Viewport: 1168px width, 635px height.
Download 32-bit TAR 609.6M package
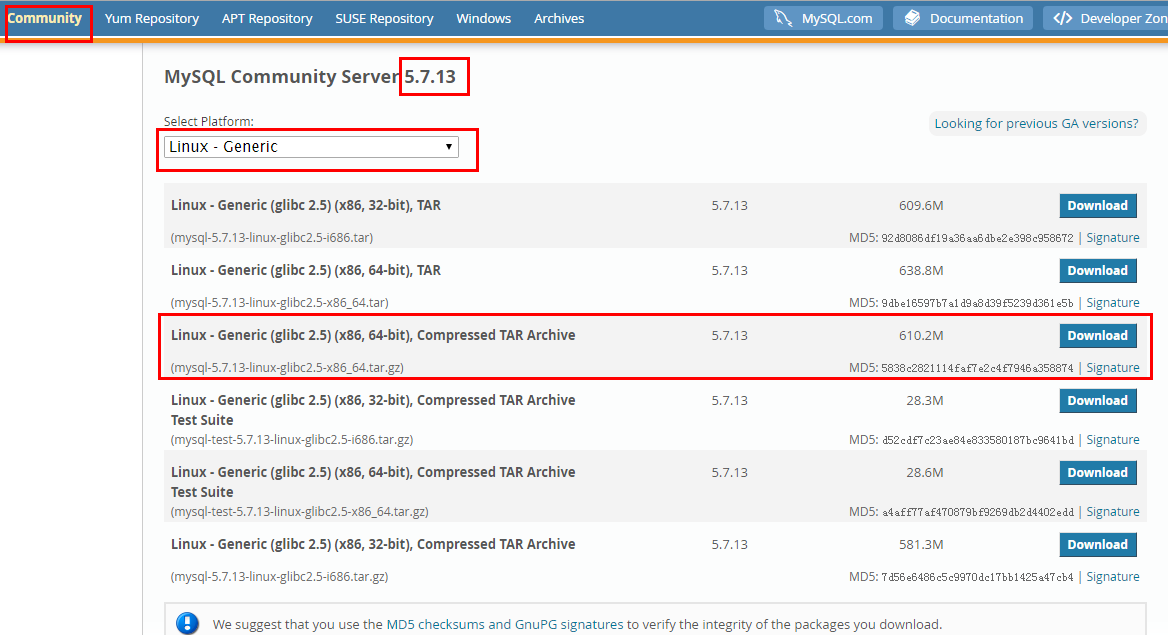[1098, 206]
